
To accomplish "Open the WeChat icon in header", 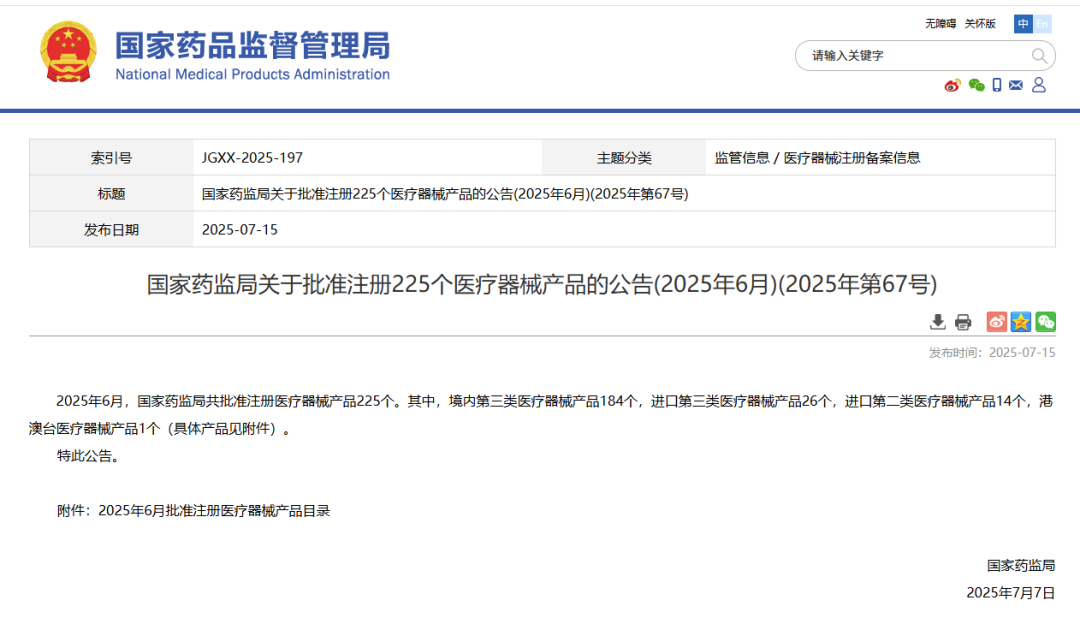I will click(976, 85).
